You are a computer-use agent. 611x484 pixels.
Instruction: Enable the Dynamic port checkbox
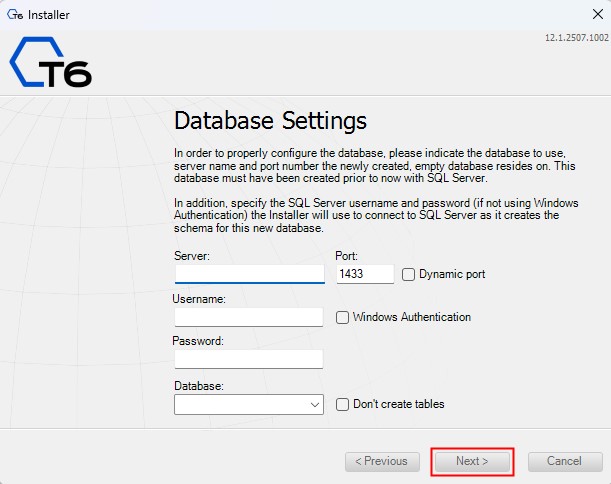click(408, 274)
